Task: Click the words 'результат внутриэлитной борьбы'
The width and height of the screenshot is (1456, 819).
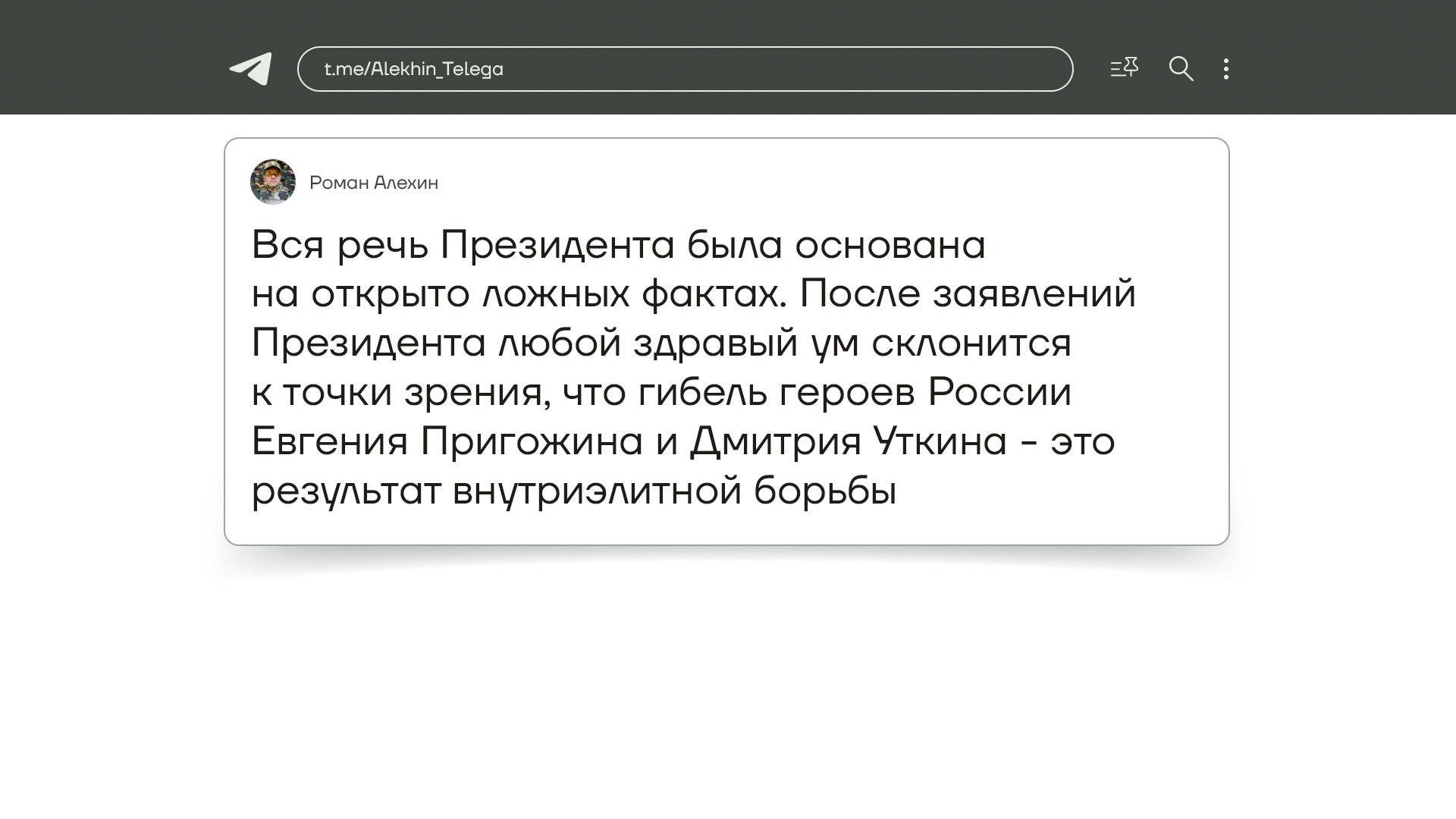Action: pyautogui.click(x=574, y=491)
